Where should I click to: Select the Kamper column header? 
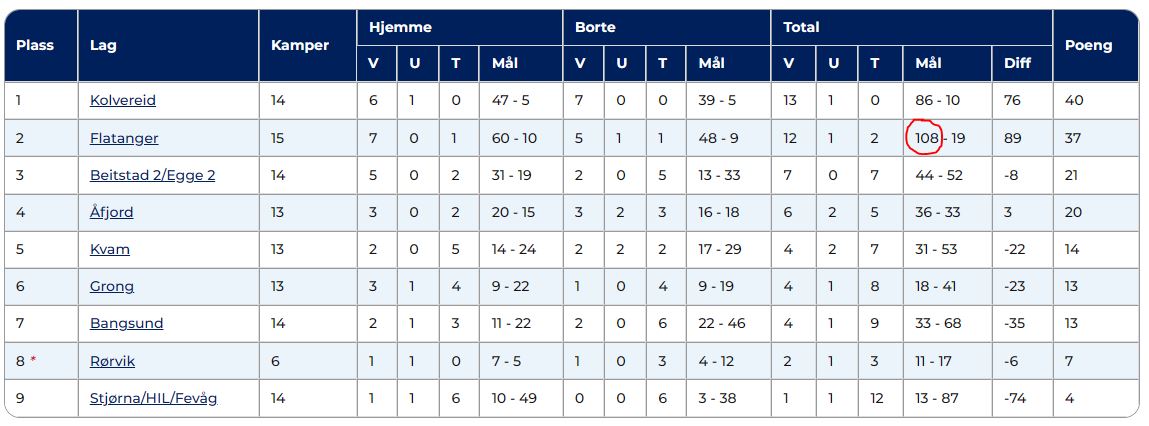click(300, 45)
